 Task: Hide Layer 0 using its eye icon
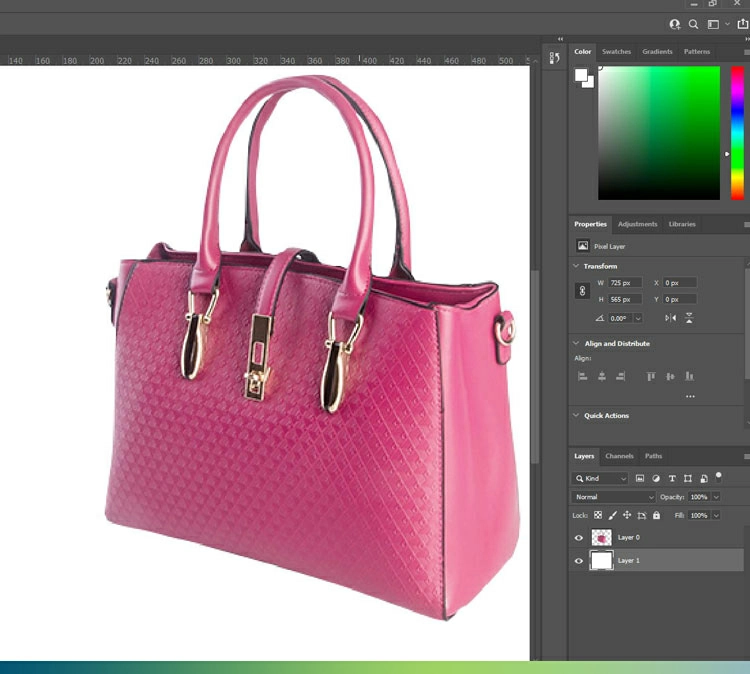(x=578, y=538)
